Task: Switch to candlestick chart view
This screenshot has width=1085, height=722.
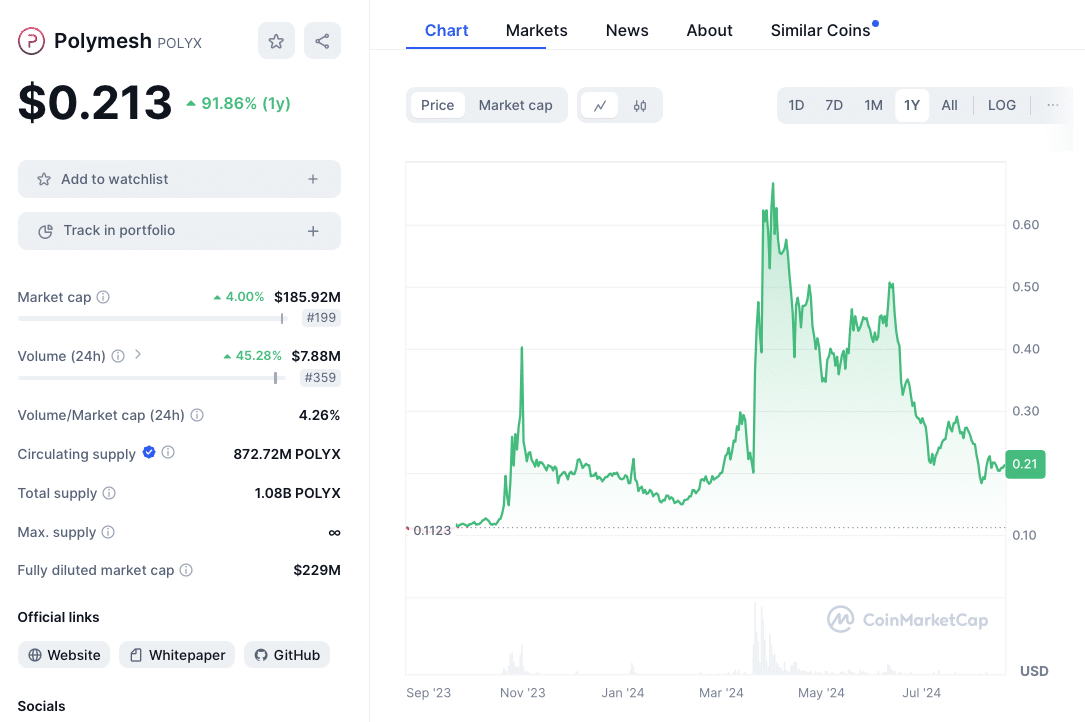Action: tap(640, 105)
